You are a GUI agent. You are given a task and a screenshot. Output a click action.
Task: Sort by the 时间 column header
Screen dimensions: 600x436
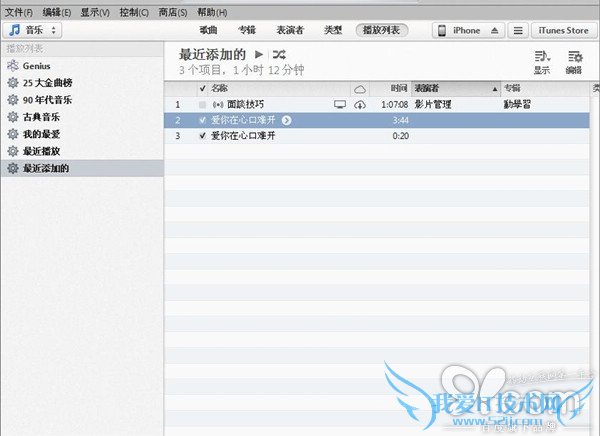399,88
